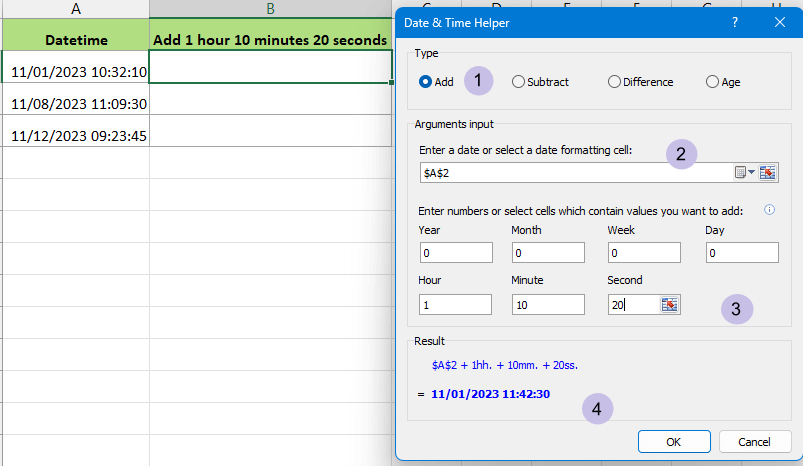Open the calendar date picker dropdown
This screenshot has width=803, height=466.
[x=745, y=172]
